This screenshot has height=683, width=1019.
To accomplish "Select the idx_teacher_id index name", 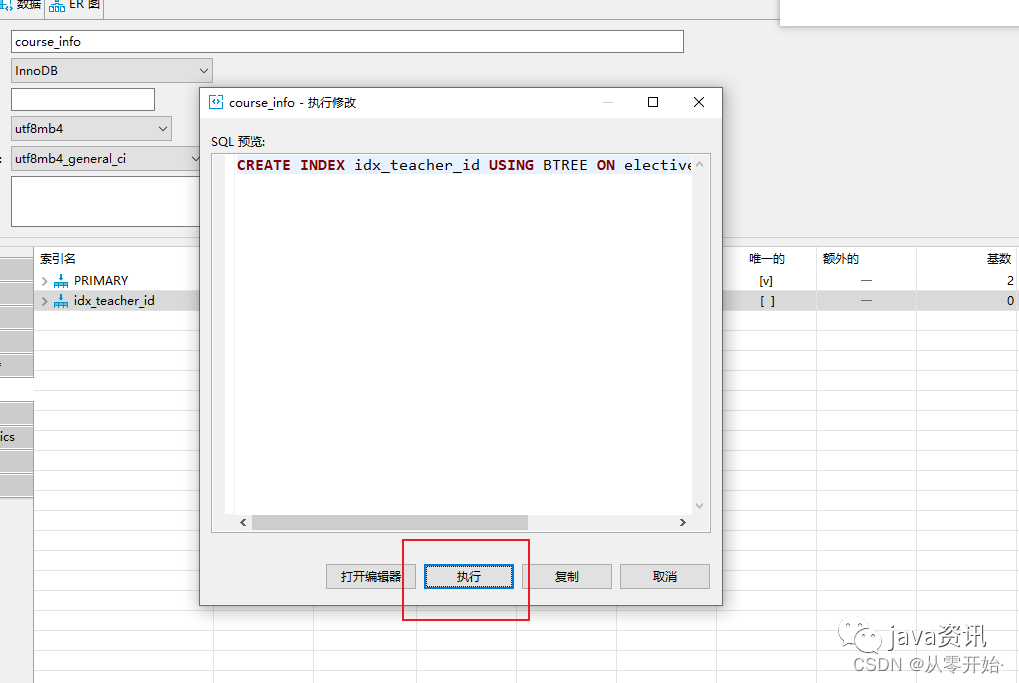I will (114, 301).
